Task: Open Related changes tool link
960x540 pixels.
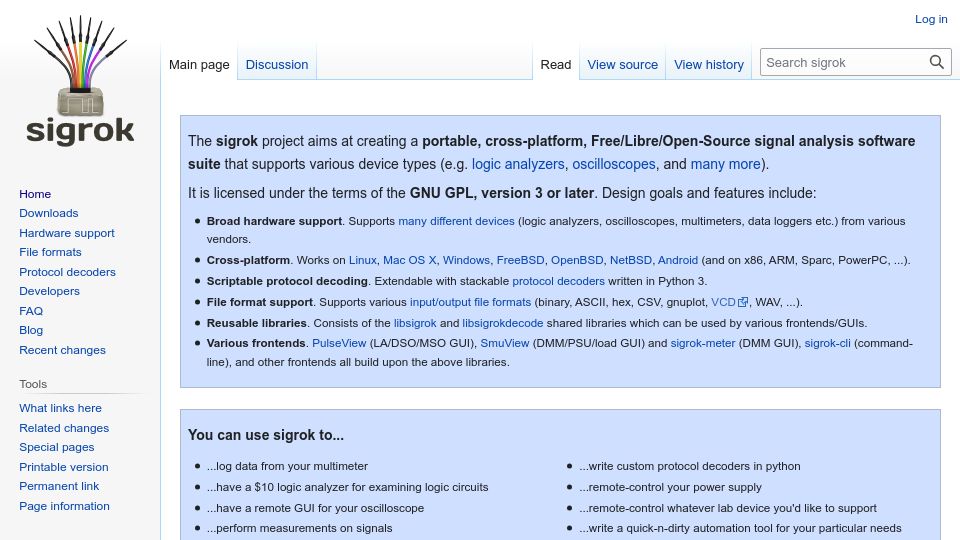Action: [64, 428]
